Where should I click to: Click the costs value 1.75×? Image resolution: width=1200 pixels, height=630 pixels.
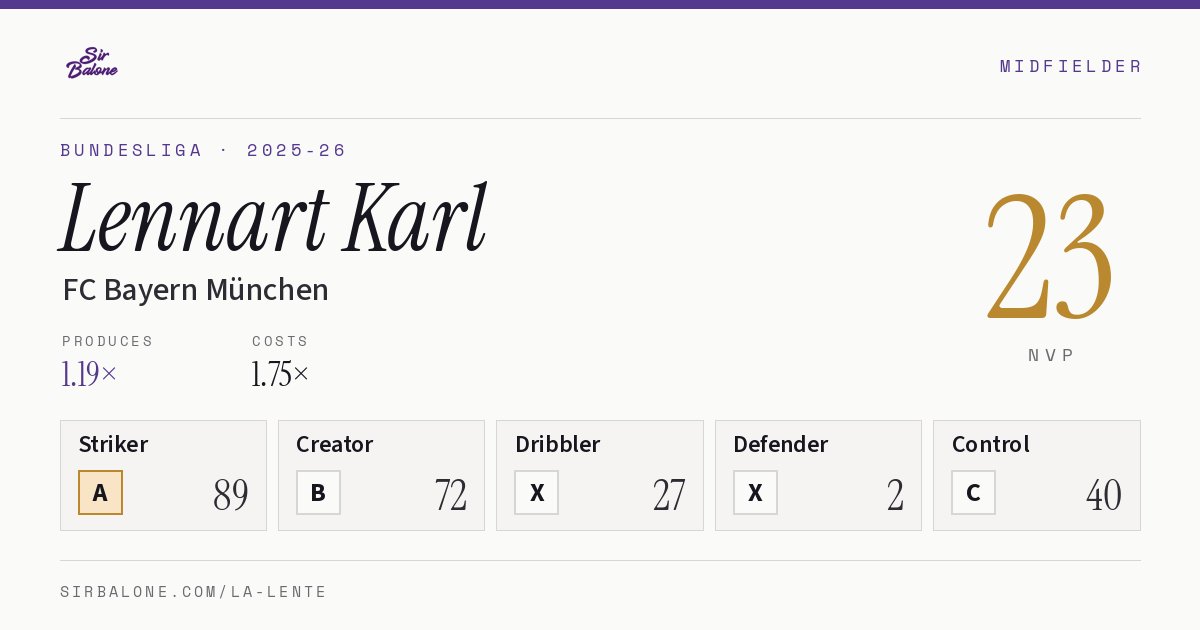coord(280,374)
